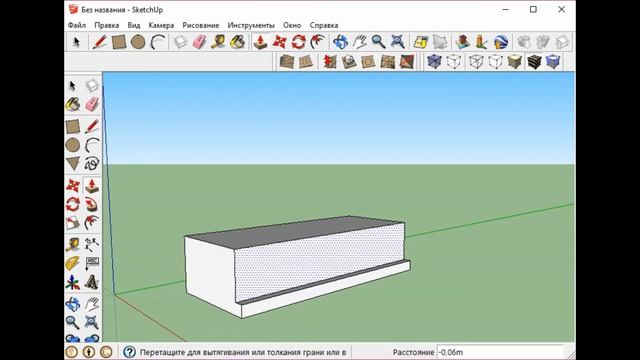The height and width of the screenshot is (360, 640).
Task: Select Push/Pull tool in left palette
Action: [x=92, y=186]
